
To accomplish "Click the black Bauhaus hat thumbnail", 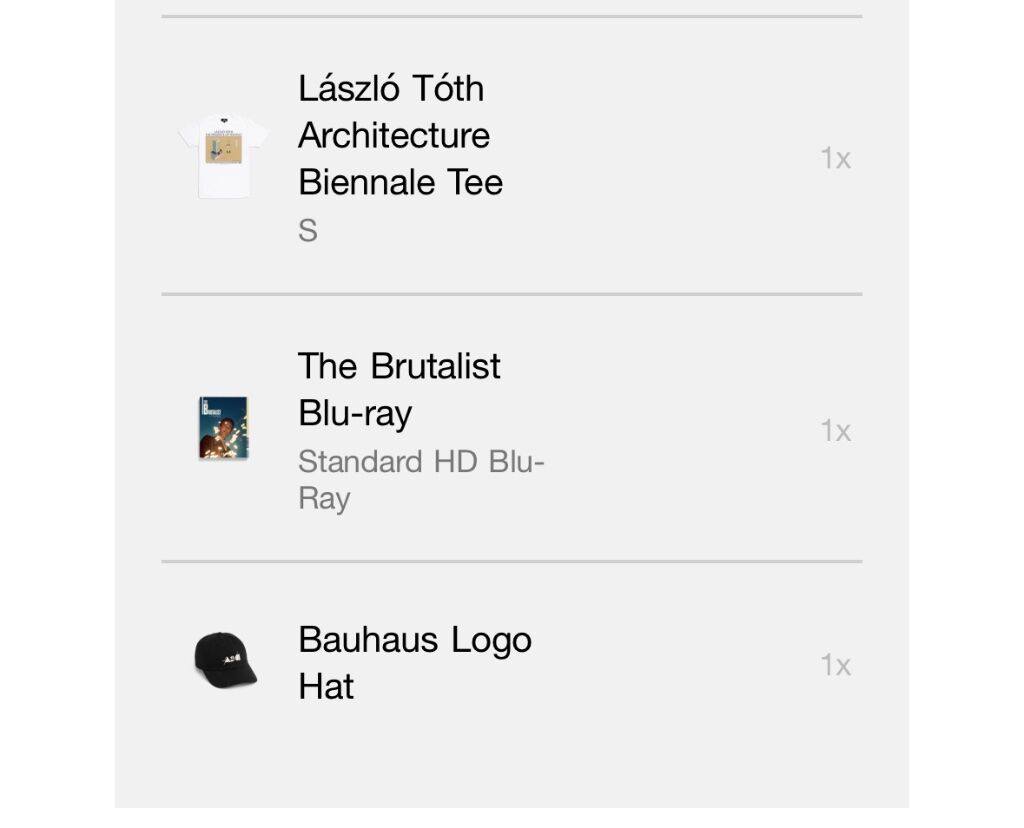I will point(225,660).
